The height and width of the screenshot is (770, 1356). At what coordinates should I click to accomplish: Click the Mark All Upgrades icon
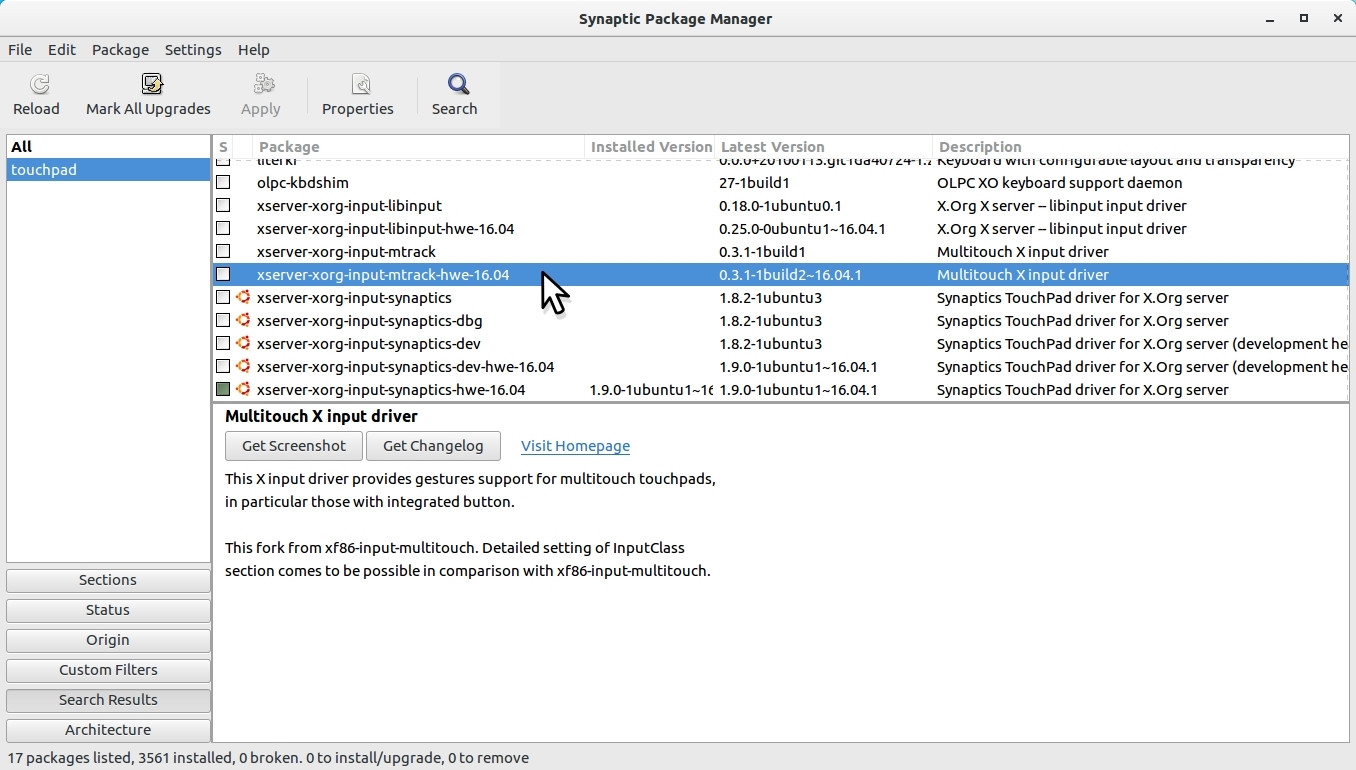[151, 85]
